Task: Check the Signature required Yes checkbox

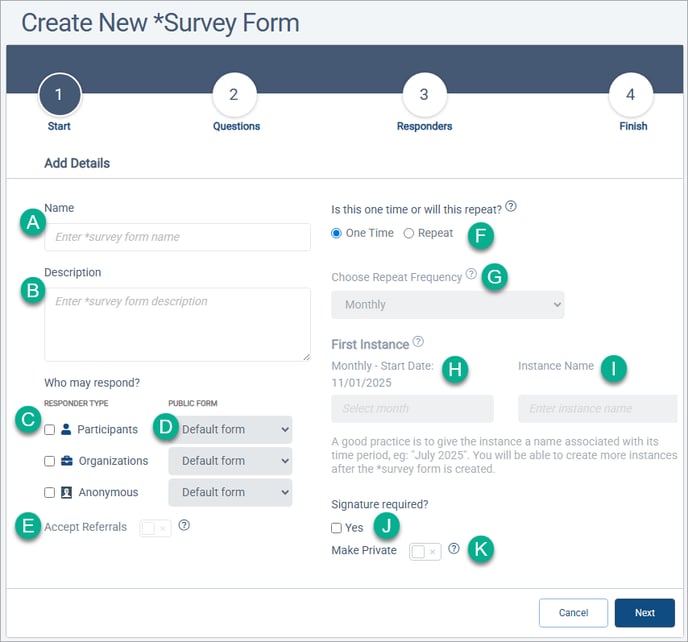Action: click(337, 528)
